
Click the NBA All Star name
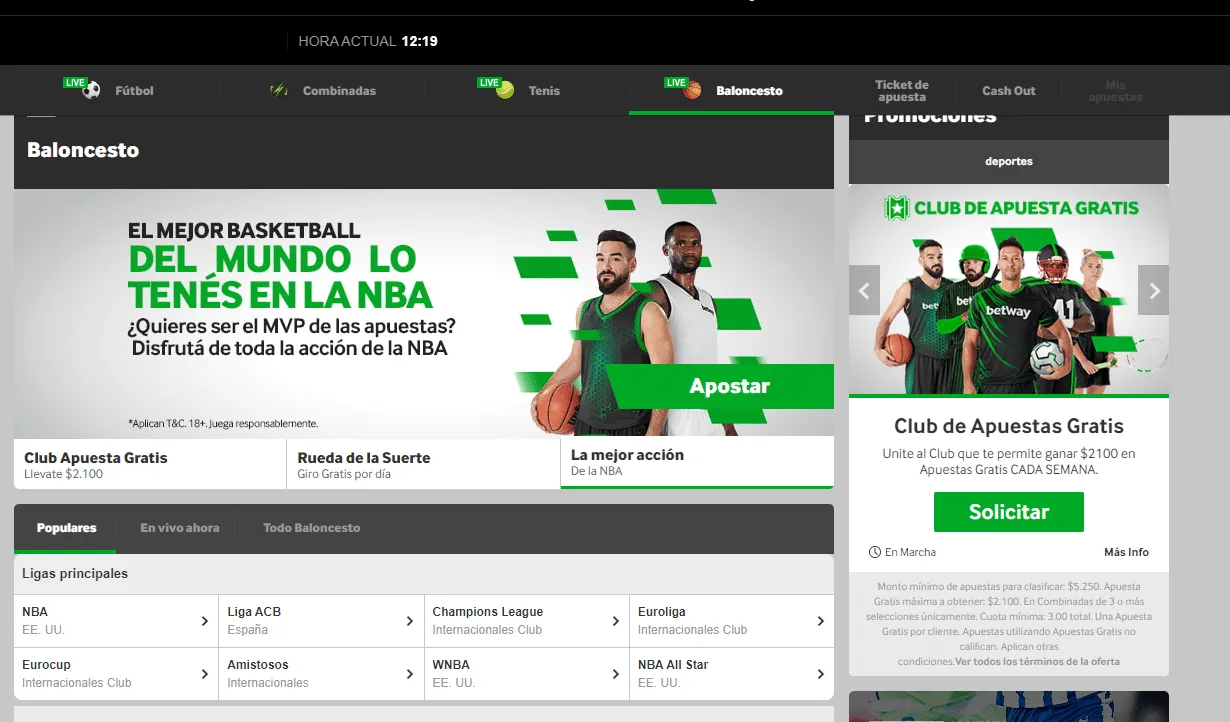[x=673, y=665]
